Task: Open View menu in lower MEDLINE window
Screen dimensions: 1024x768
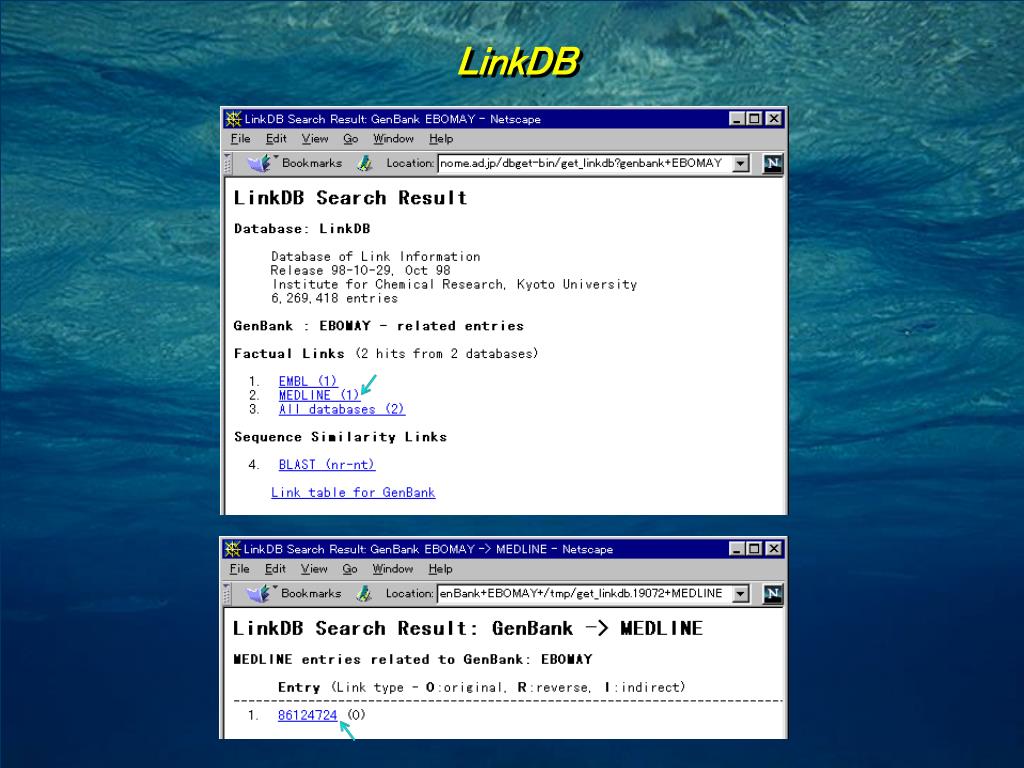Action: point(314,569)
